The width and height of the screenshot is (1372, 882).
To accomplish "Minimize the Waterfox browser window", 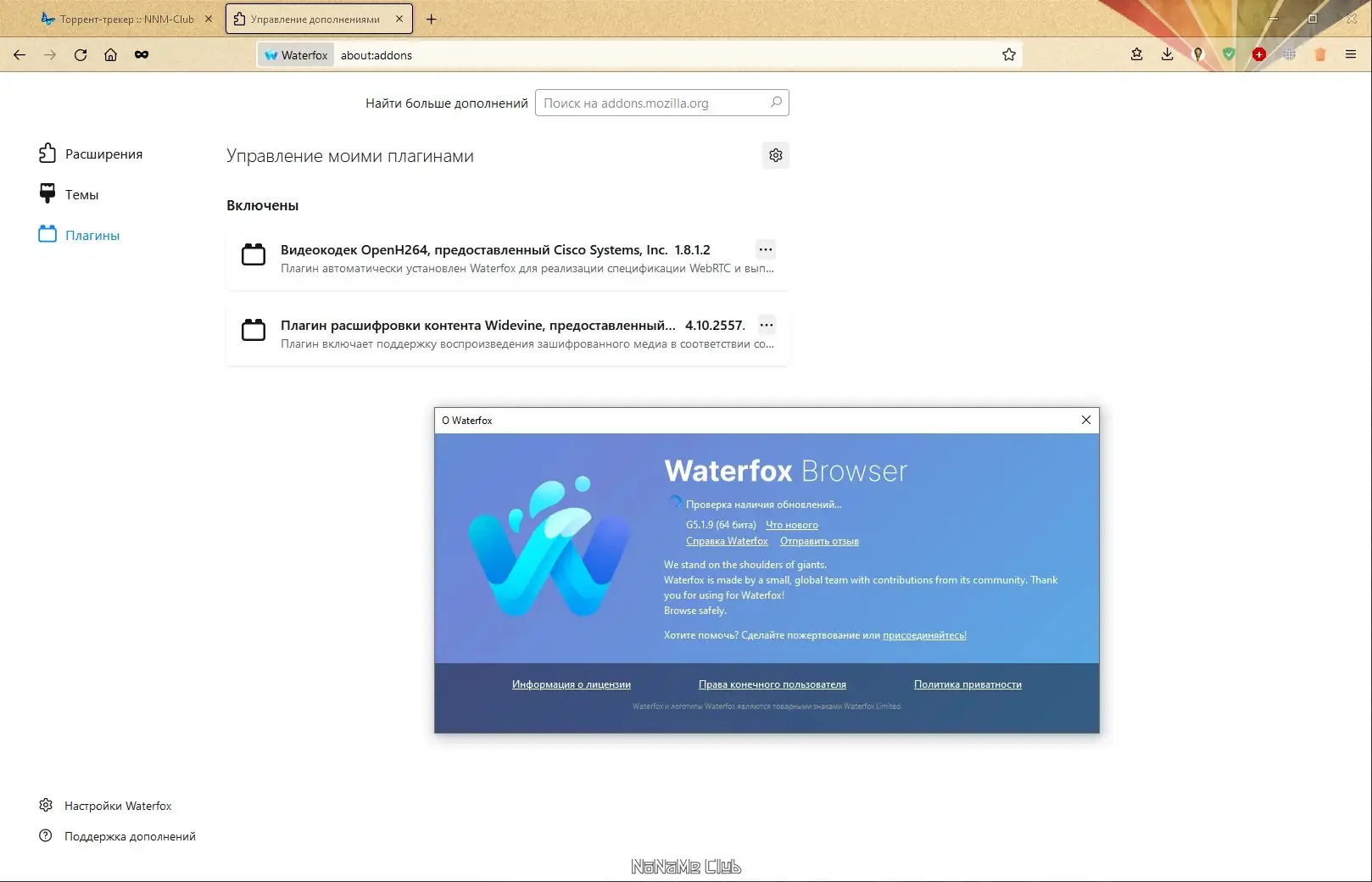I will [1274, 19].
